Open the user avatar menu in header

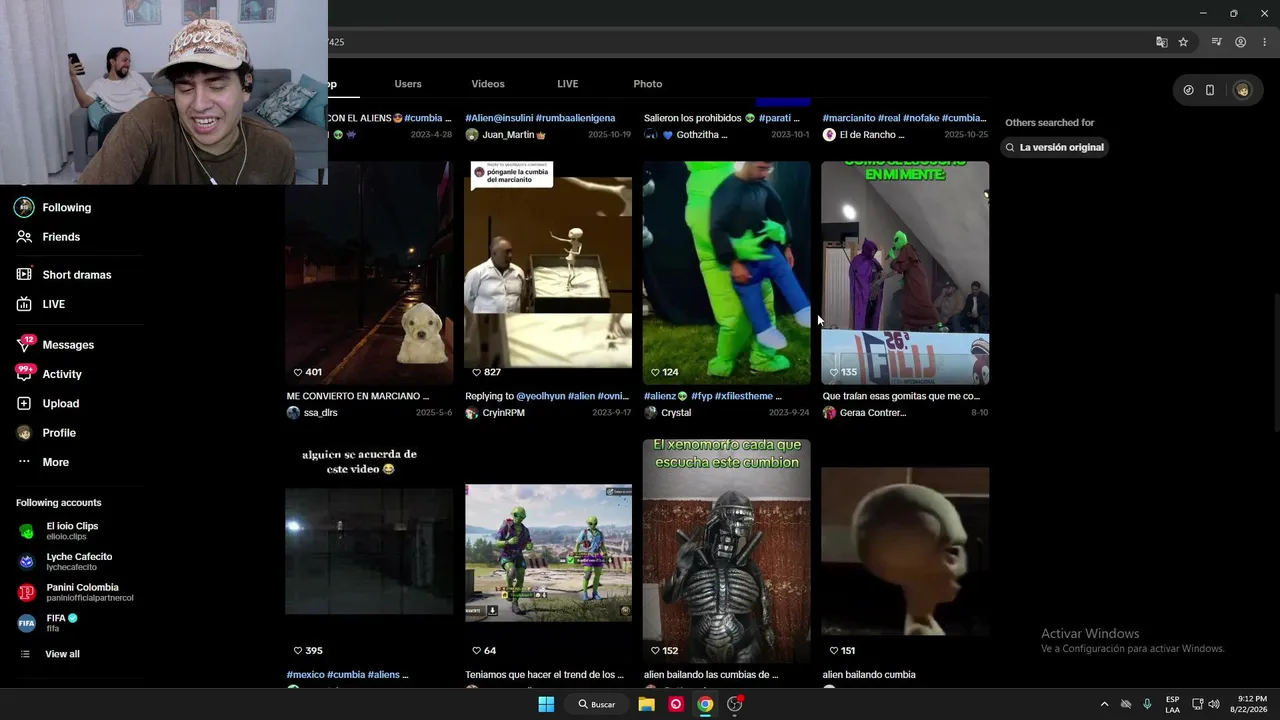(x=1242, y=90)
